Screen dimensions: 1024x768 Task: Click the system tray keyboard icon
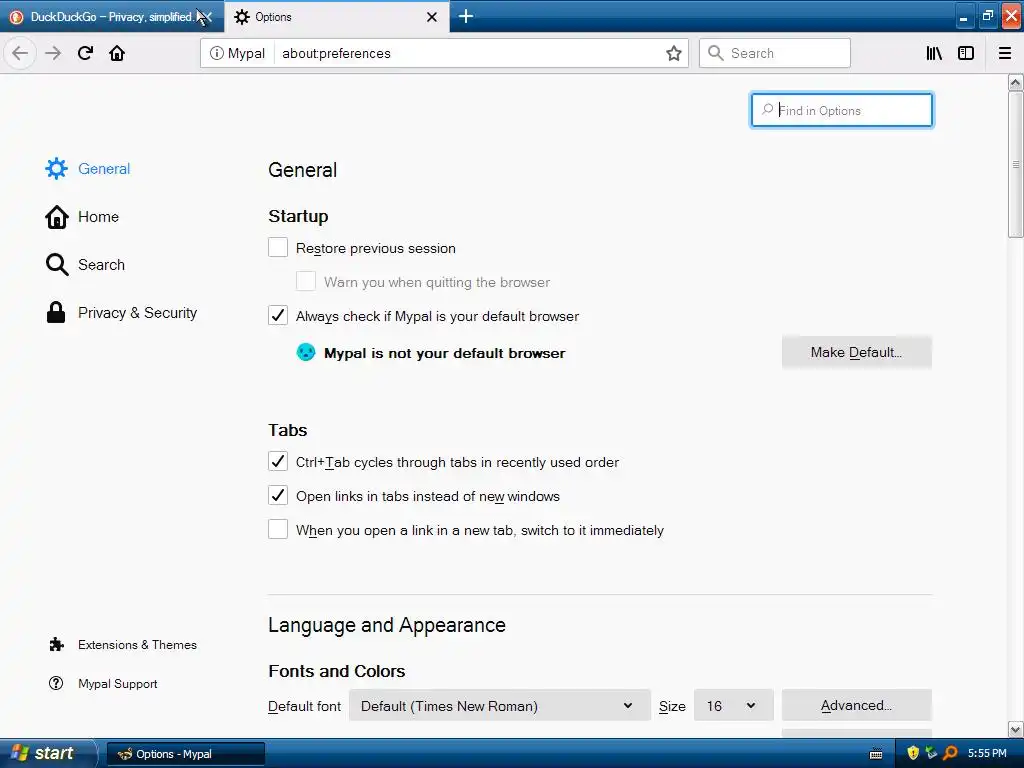tap(876, 754)
